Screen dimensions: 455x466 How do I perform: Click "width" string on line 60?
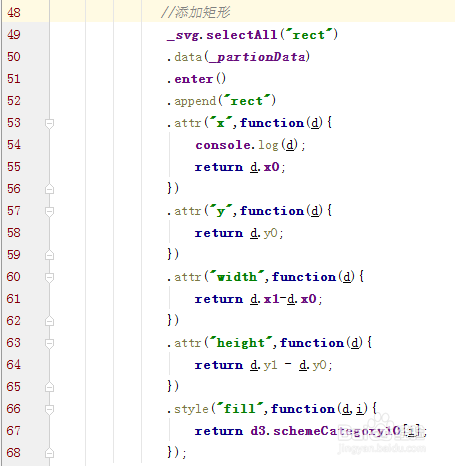tap(237, 276)
